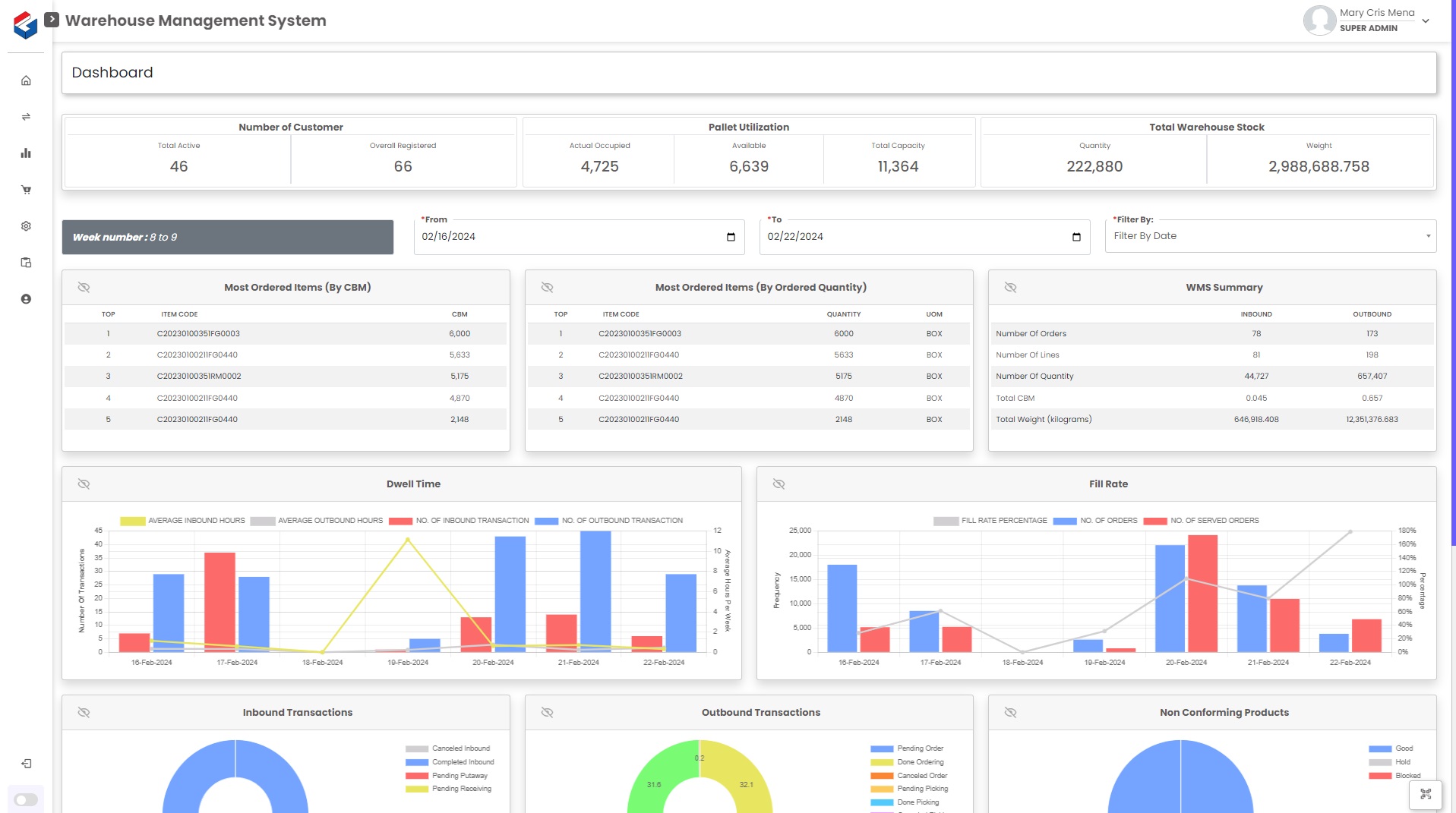Click the Number Of Orders row label

[1031, 334]
